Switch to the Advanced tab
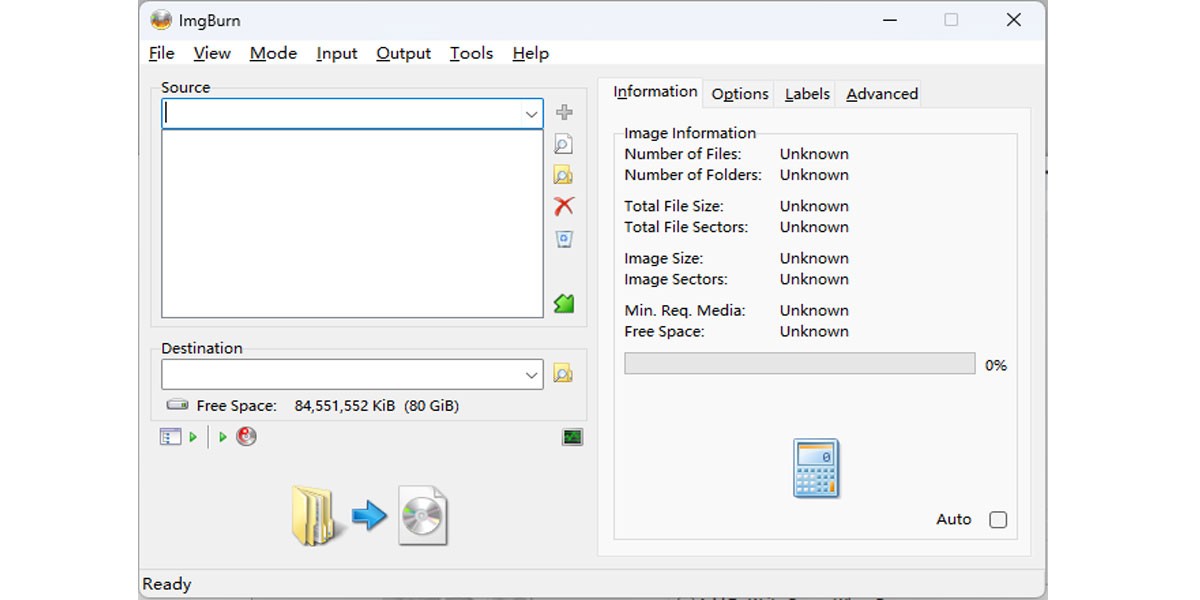 [881, 94]
